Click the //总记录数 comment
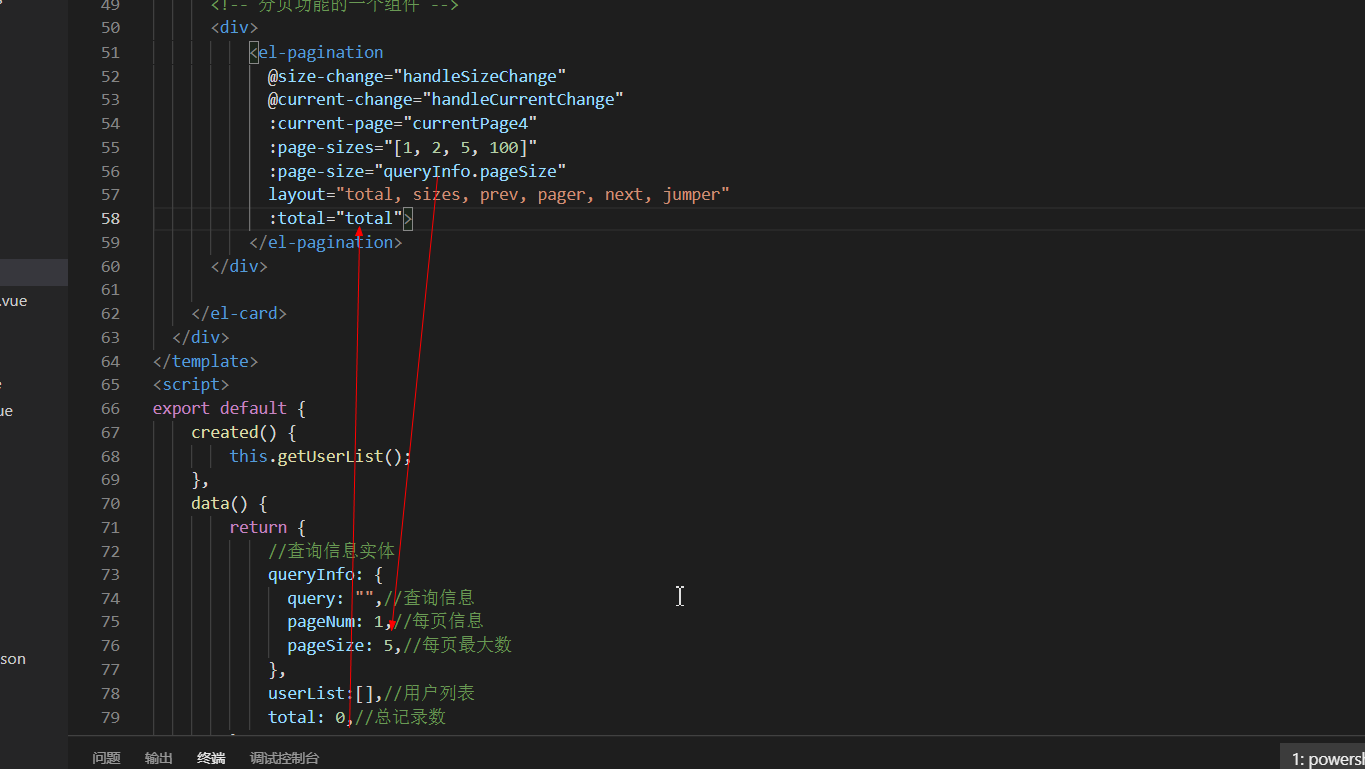The width and height of the screenshot is (1365, 769). point(400,717)
